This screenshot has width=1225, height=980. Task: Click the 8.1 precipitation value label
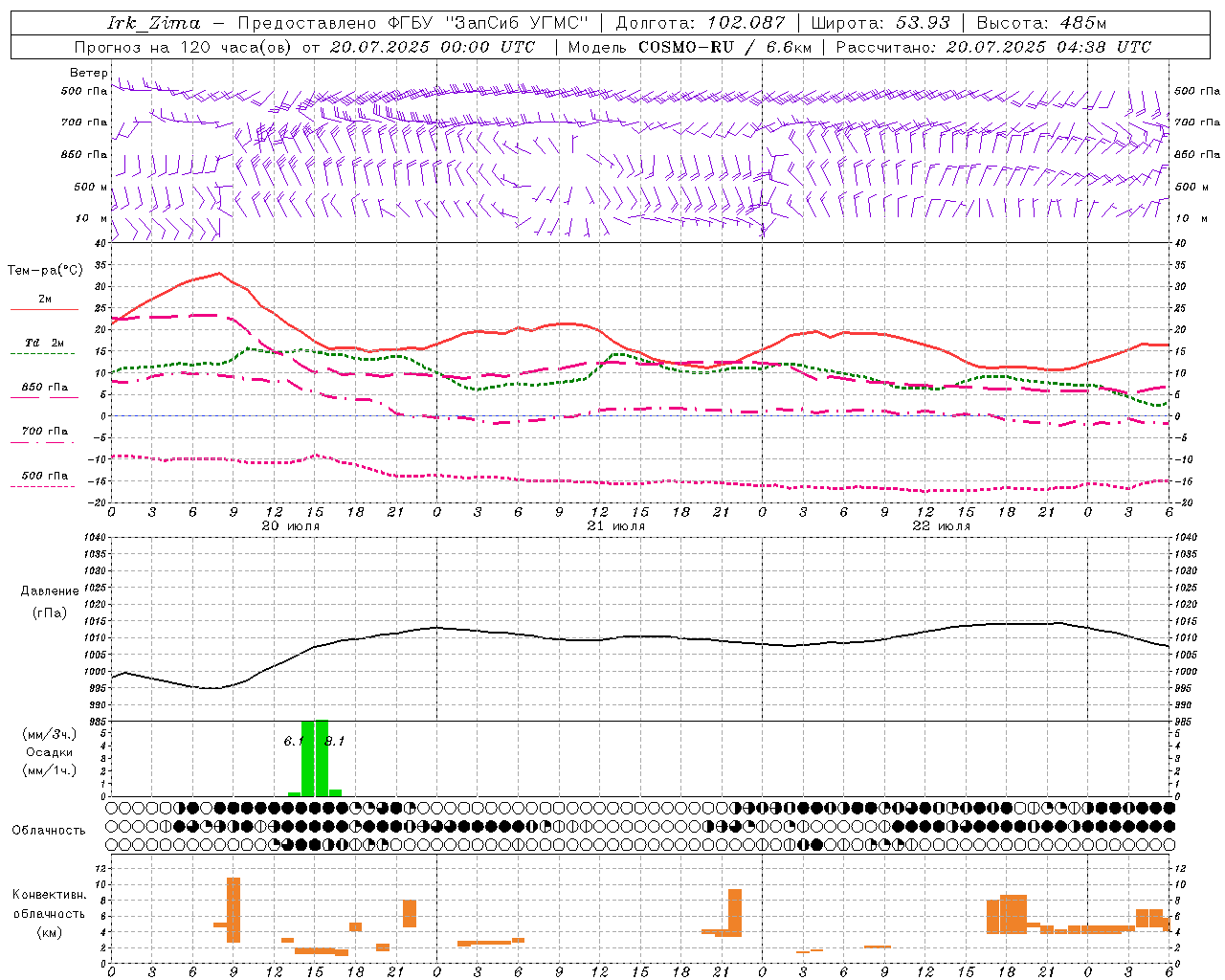pos(335,741)
